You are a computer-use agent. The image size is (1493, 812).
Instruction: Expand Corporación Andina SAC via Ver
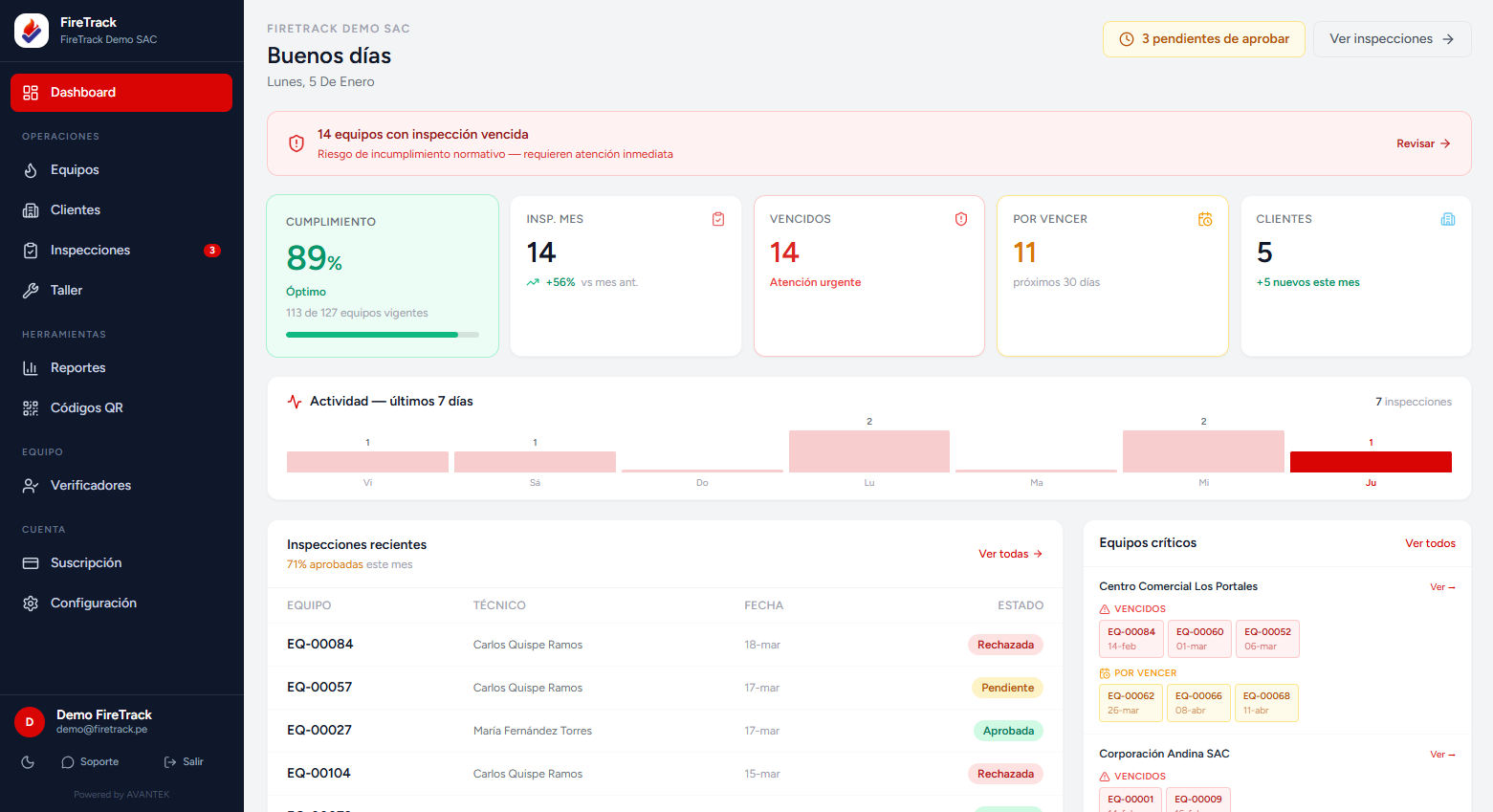[1441, 755]
